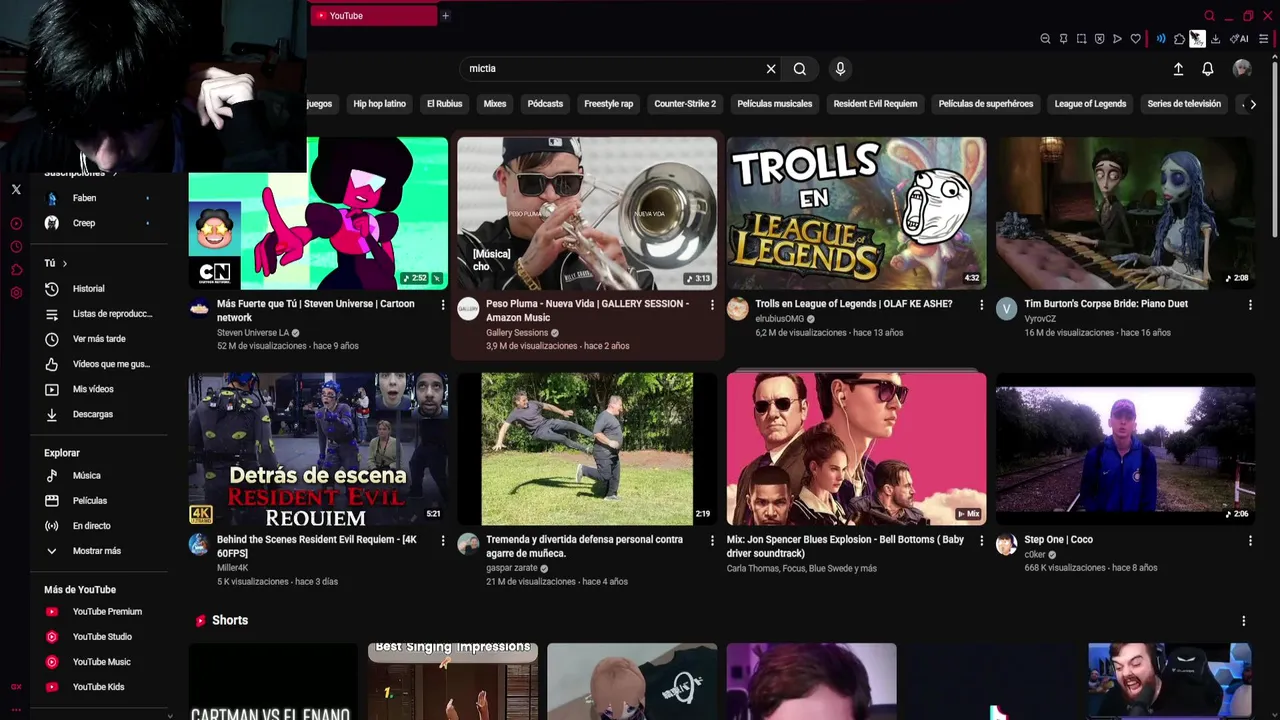Open the YouTube account avatar menu
Image resolution: width=1280 pixels, height=720 pixels.
pos(1242,68)
